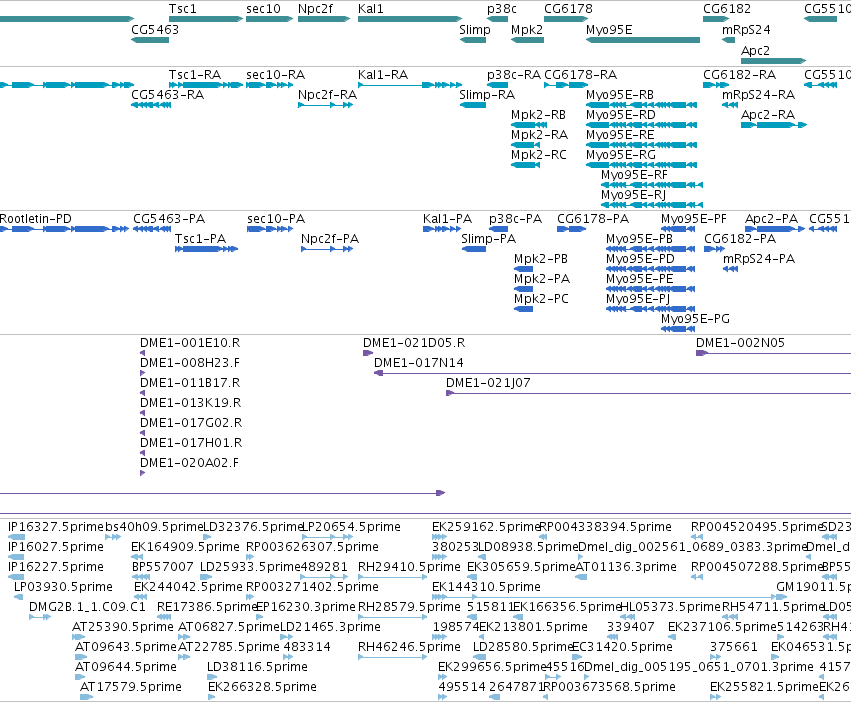Screen dimensions: 851x702
Task: Click the Npc2f-RA transcript label
Action: click(x=327, y=95)
